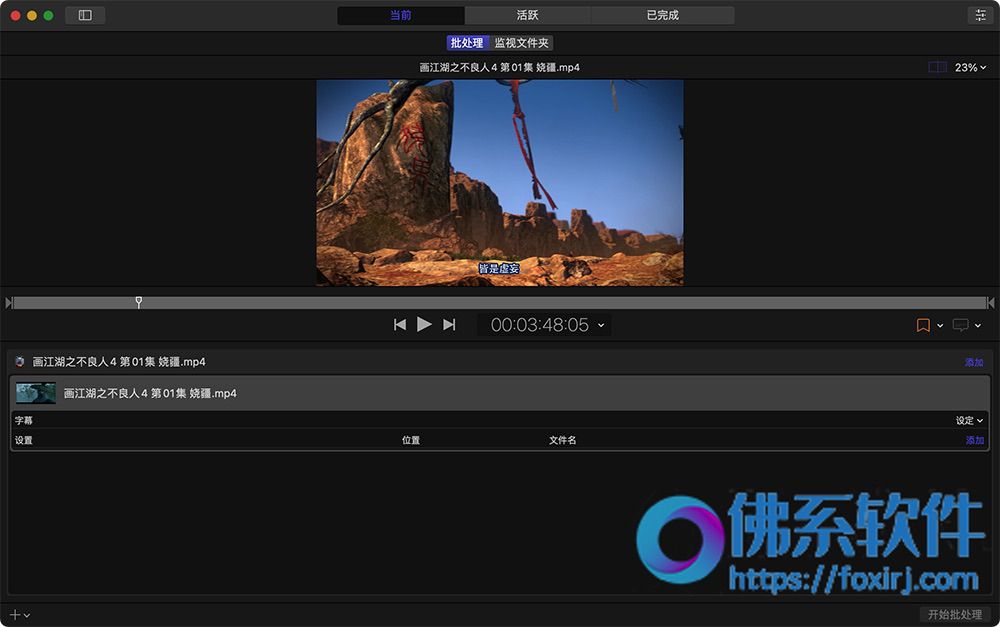Open the 23% zoom dropdown
The width and height of the screenshot is (1000, 627).
point(970,67)
